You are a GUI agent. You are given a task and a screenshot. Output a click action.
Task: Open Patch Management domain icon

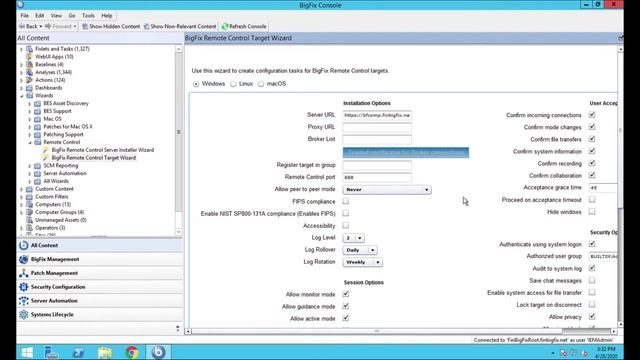[x=24, y=273]
